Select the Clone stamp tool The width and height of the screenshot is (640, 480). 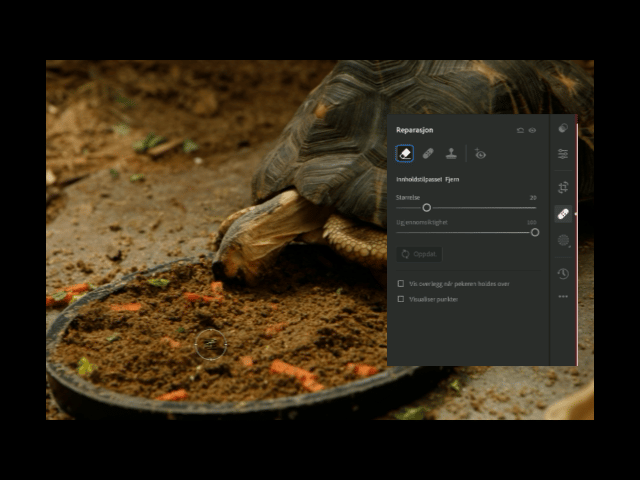(x=451, y=153)
